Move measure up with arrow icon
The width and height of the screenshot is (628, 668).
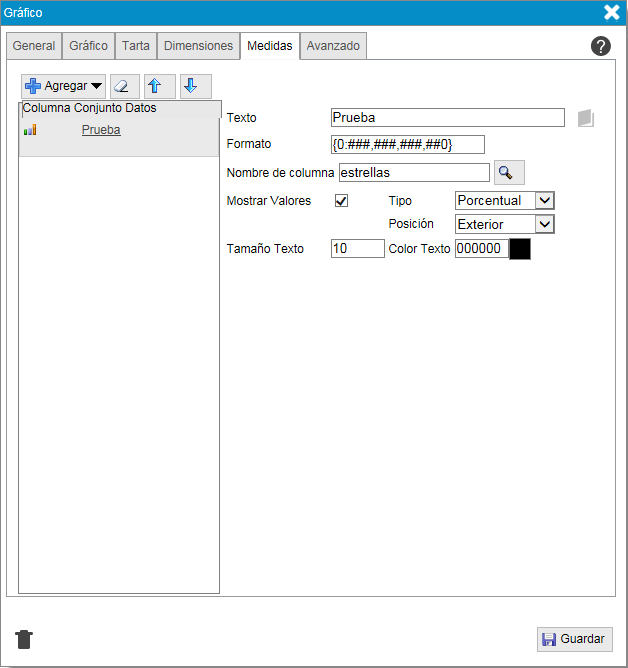[x=159, y=86]
